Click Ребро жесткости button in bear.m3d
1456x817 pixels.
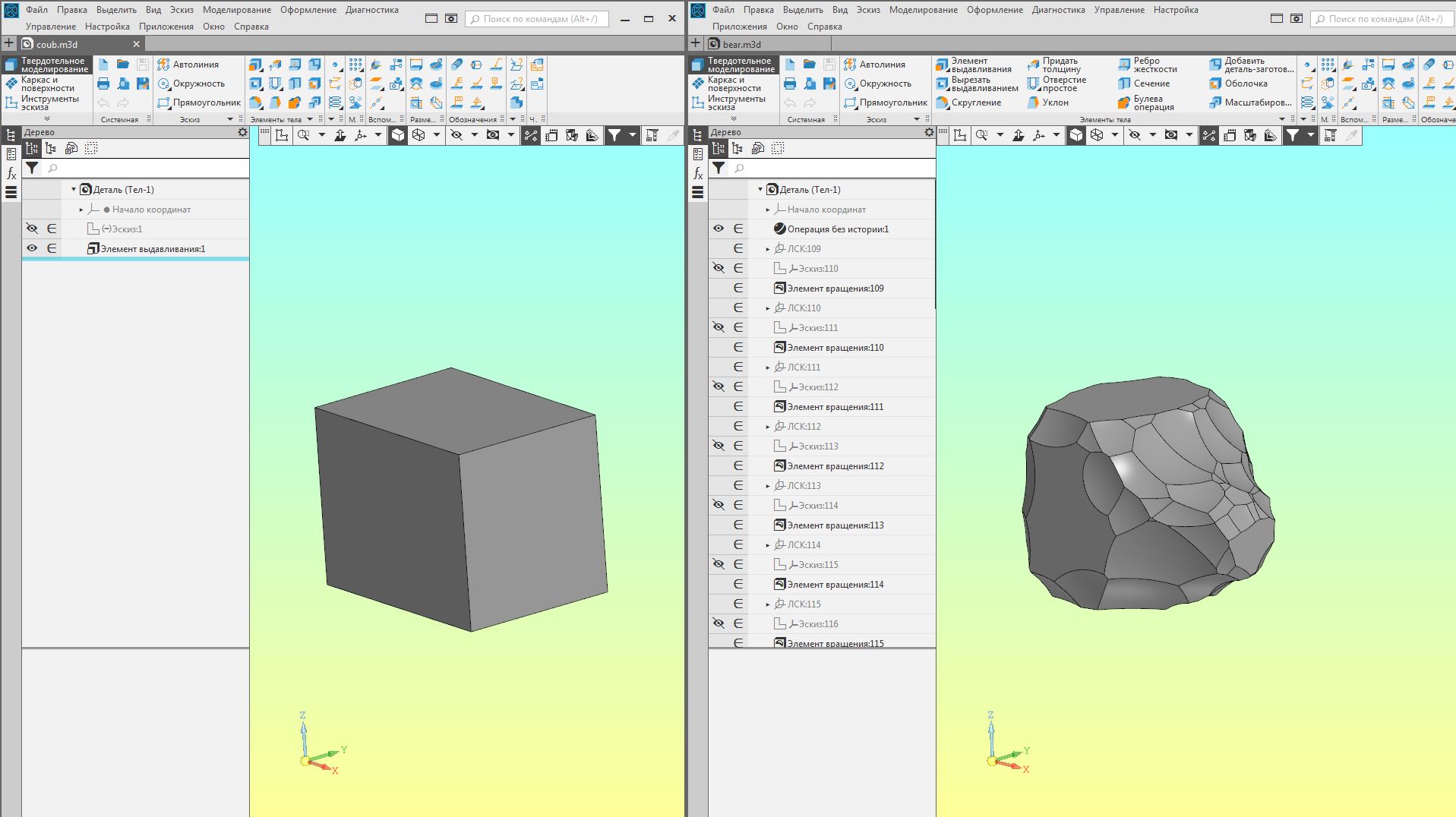coord(1147,65)
